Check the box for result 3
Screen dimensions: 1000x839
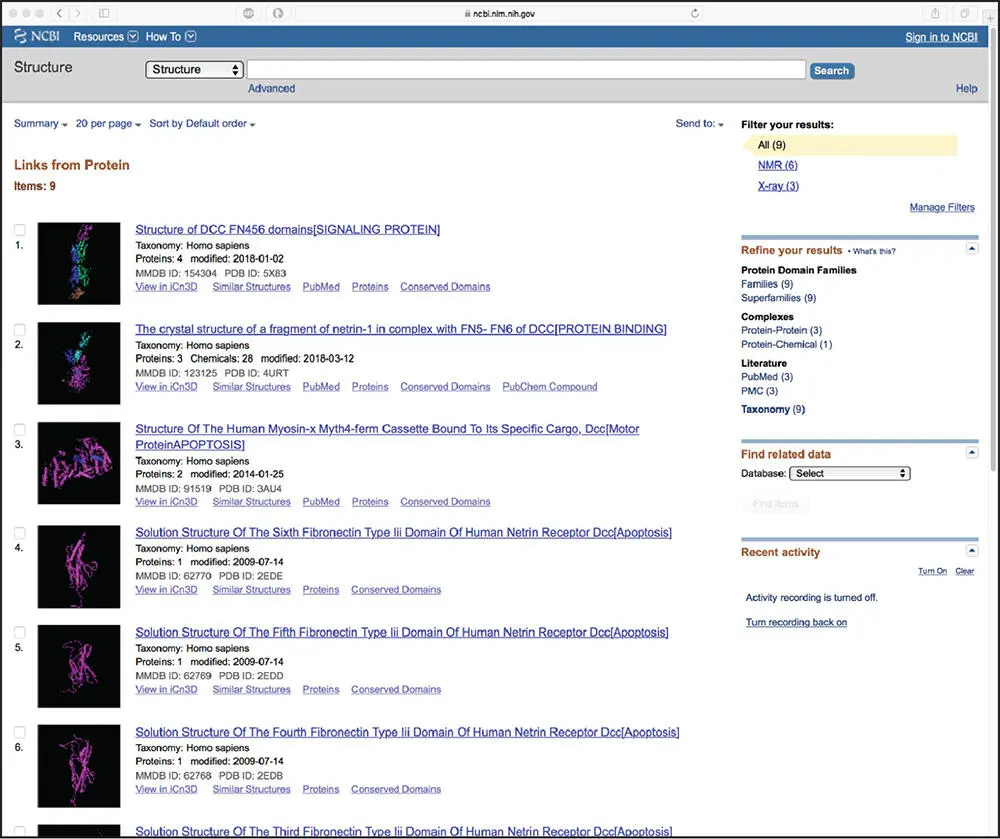(x=20, y=429)
